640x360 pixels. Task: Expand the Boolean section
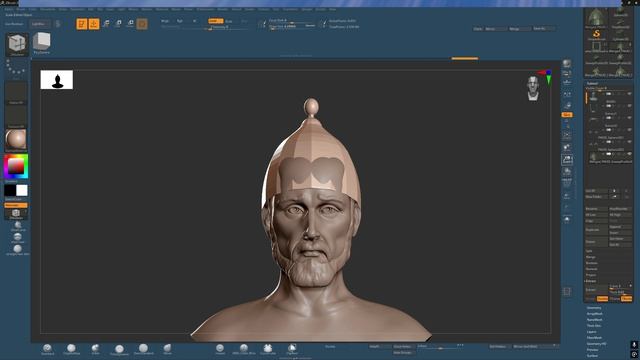pyautogui.click(x=592, y=263)
